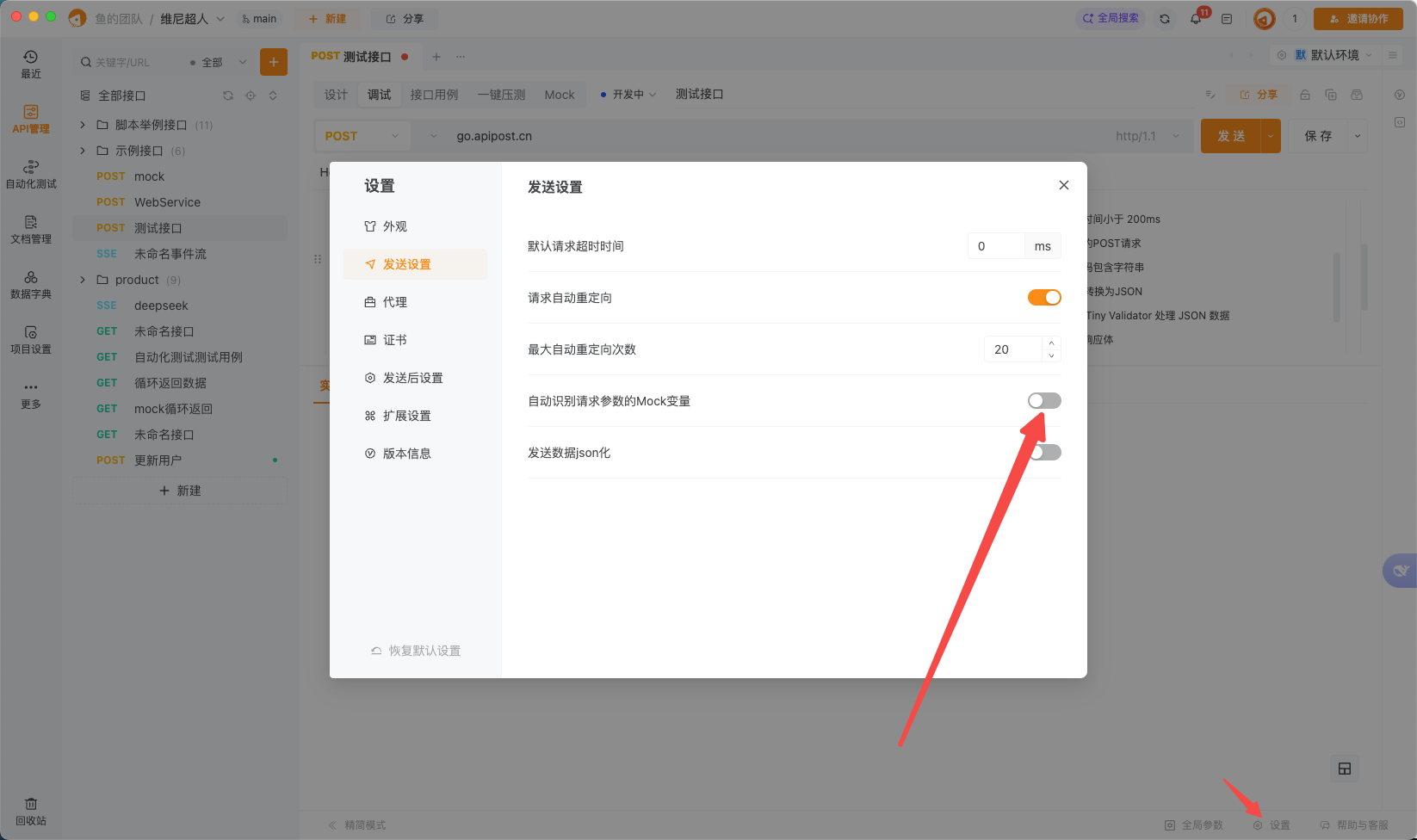This screenshot has width=1417, height=840.
Task: 切换到 接口用例 标签页
Action: [x=435, y=94]
